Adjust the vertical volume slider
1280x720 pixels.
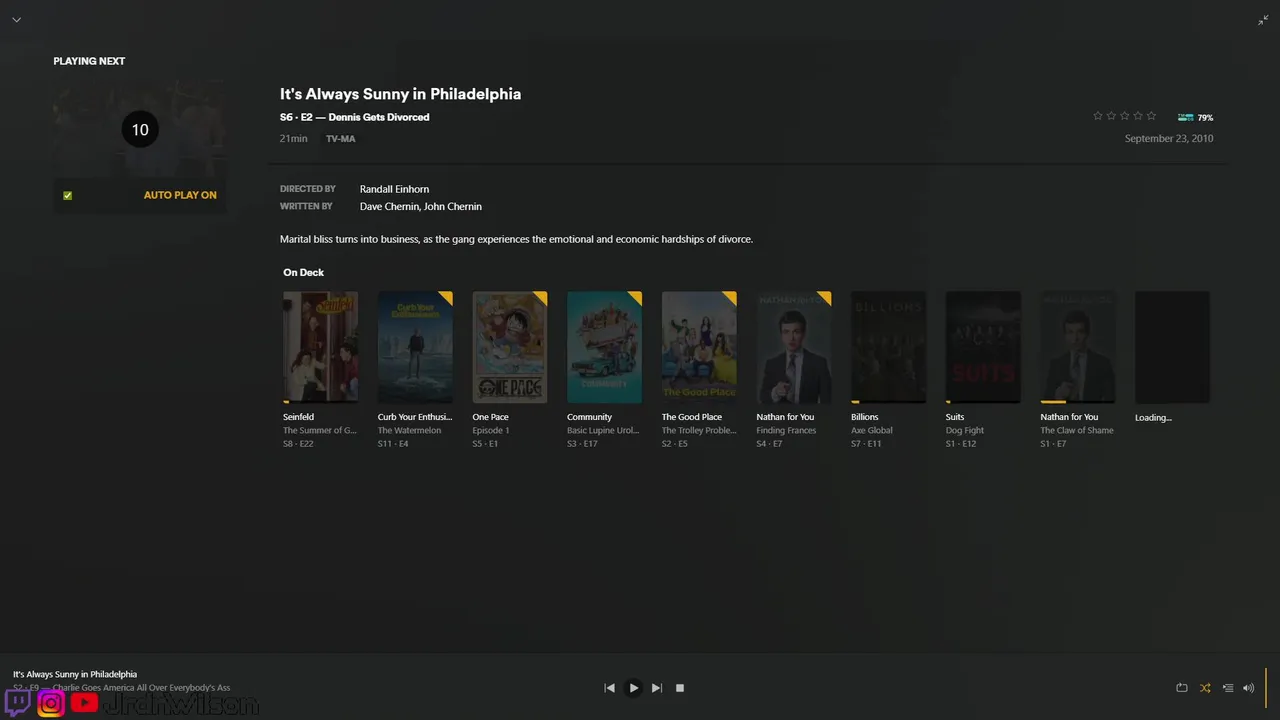pos(1266,688)
